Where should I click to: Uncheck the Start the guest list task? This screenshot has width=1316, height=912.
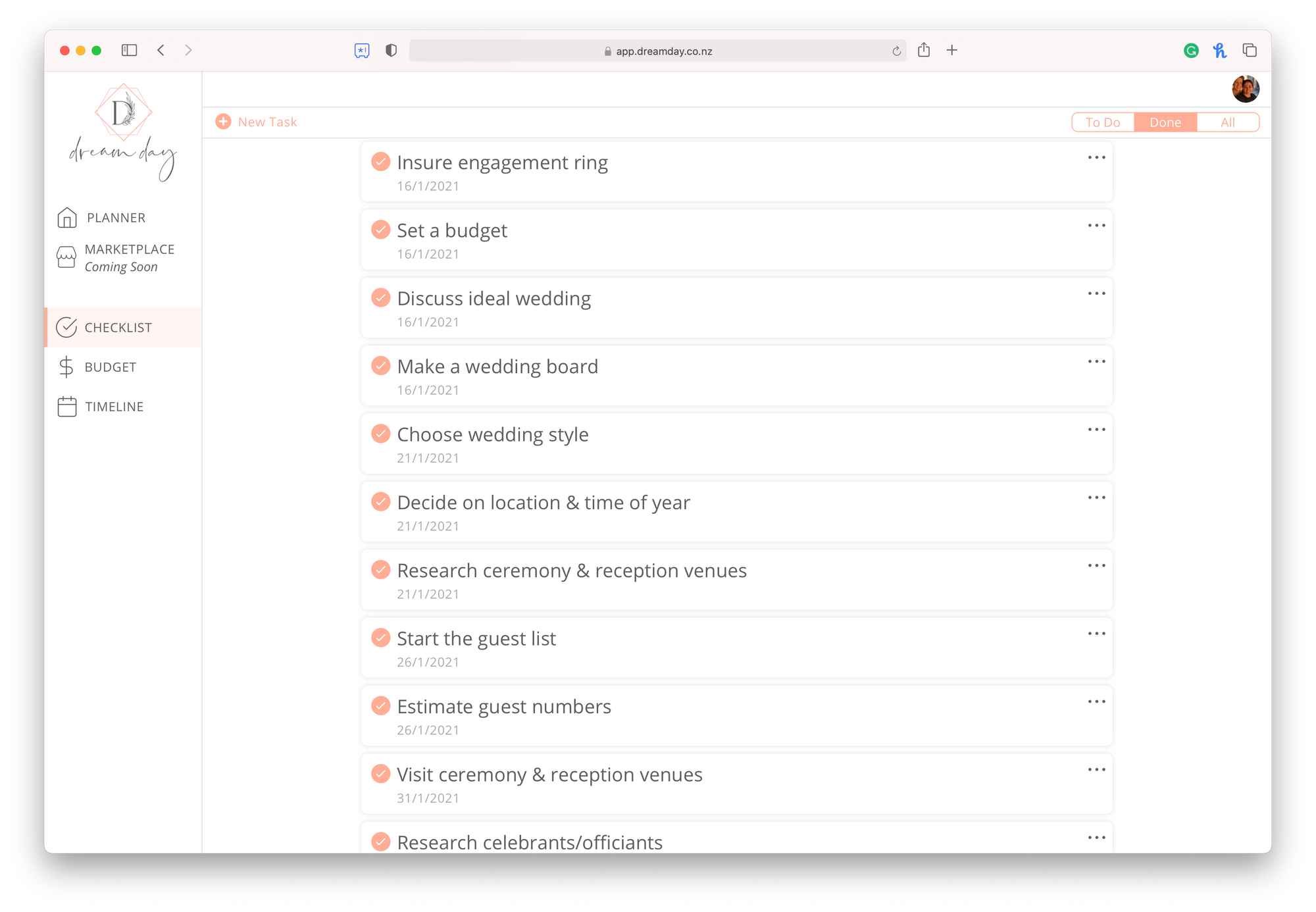click(x=381, y=638)
